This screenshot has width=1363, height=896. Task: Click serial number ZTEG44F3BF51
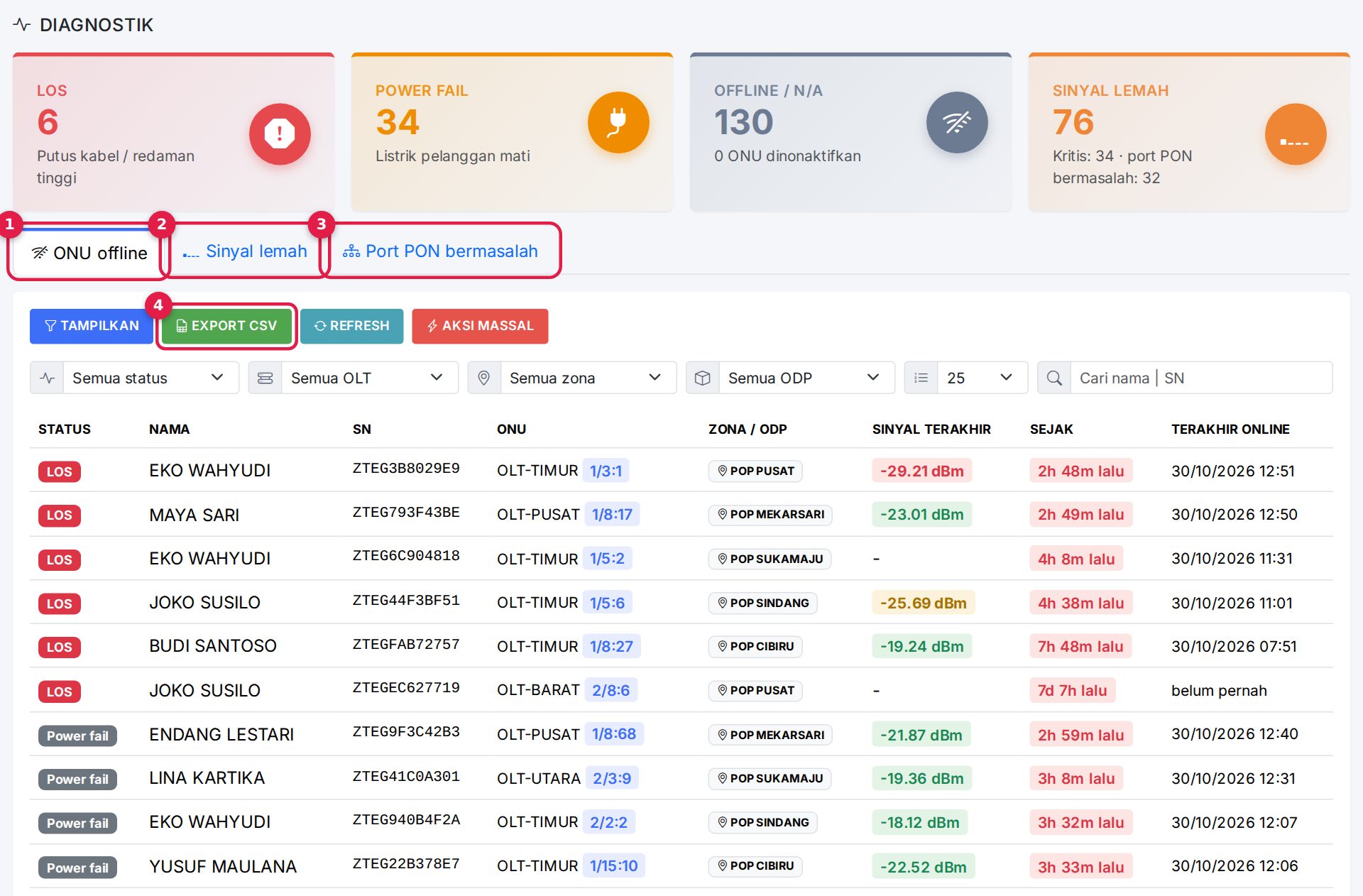point(406,601)
